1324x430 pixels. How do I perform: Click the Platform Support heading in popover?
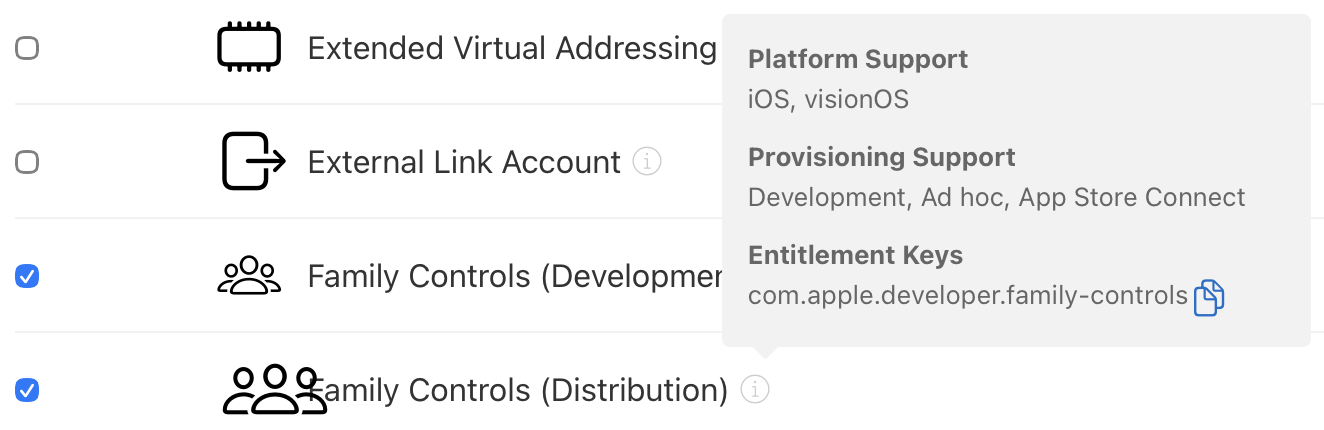tap(858, 60)
